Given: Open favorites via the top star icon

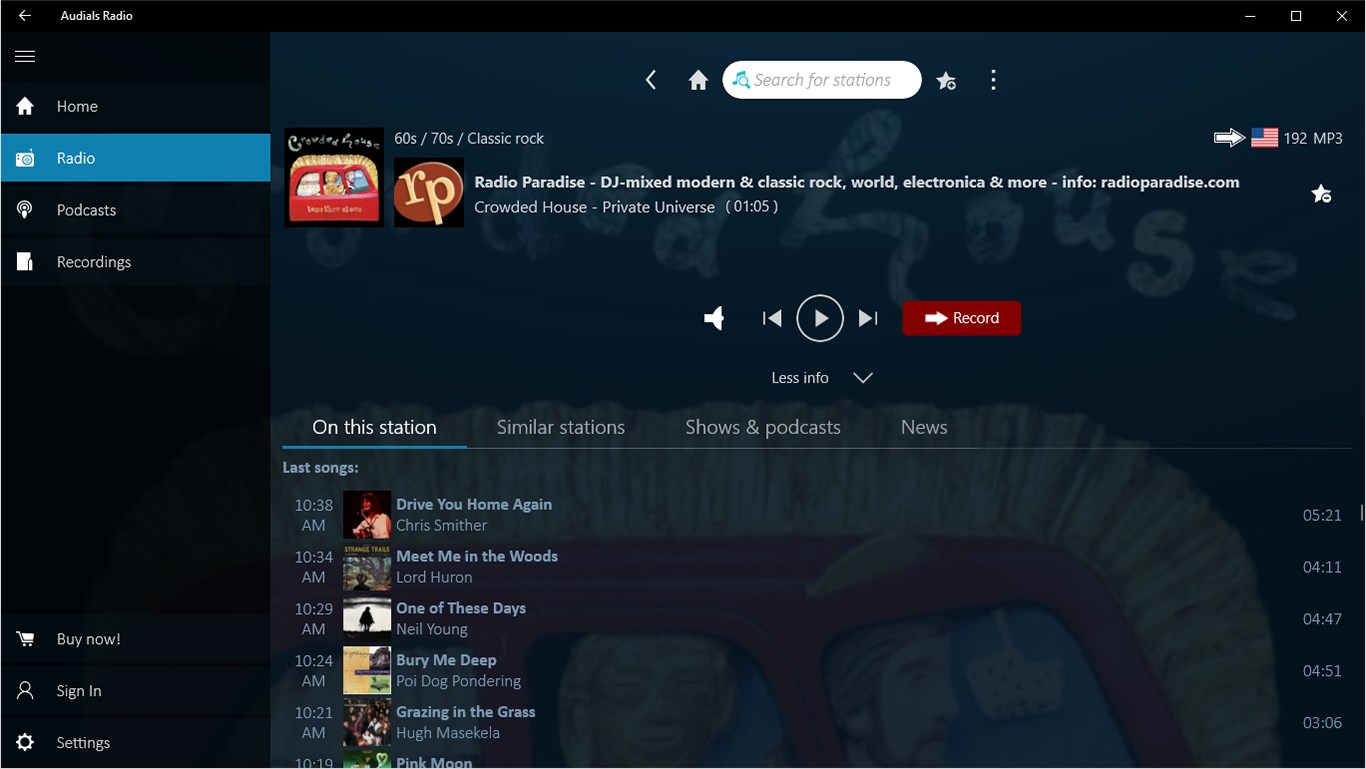Looking at the screenshot, I should (946, 81).
